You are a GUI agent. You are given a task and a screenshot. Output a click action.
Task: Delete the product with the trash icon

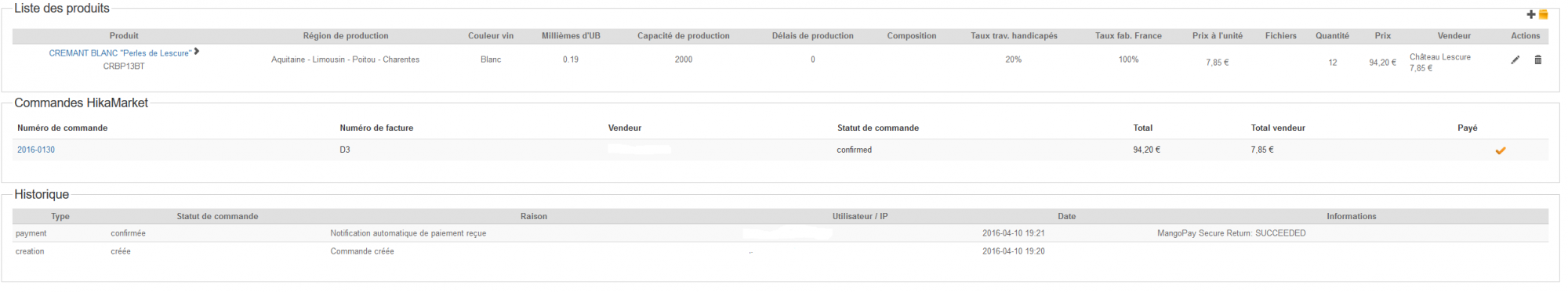1537,59
